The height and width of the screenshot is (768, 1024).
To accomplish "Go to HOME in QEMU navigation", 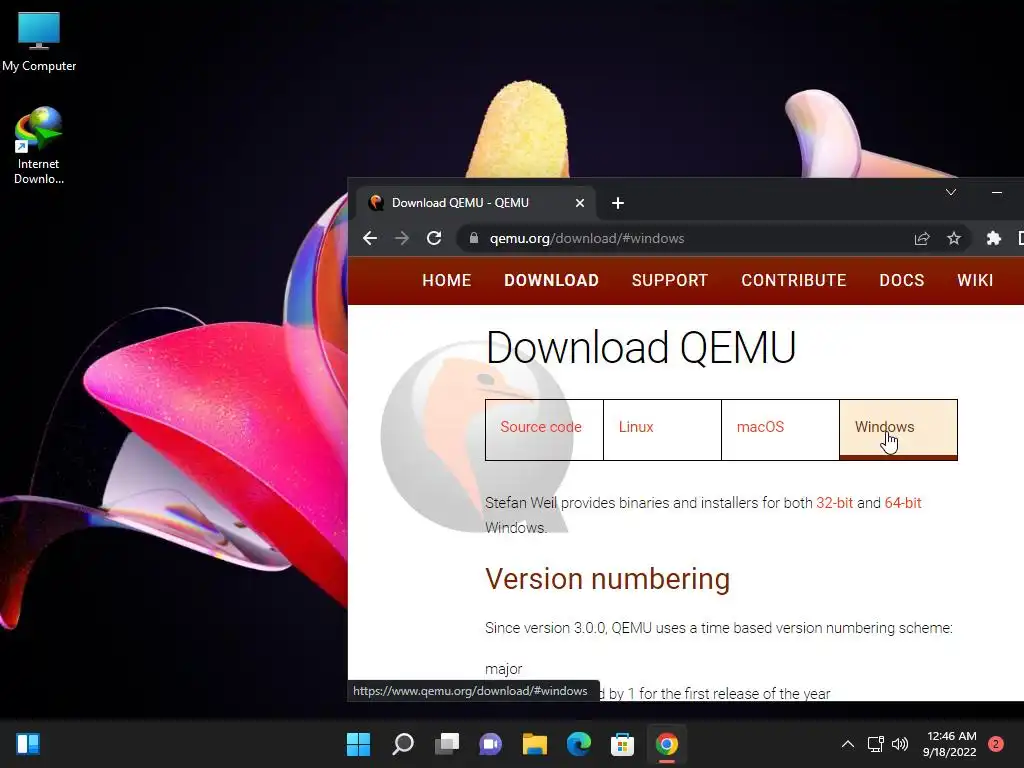I will (447, 281).
